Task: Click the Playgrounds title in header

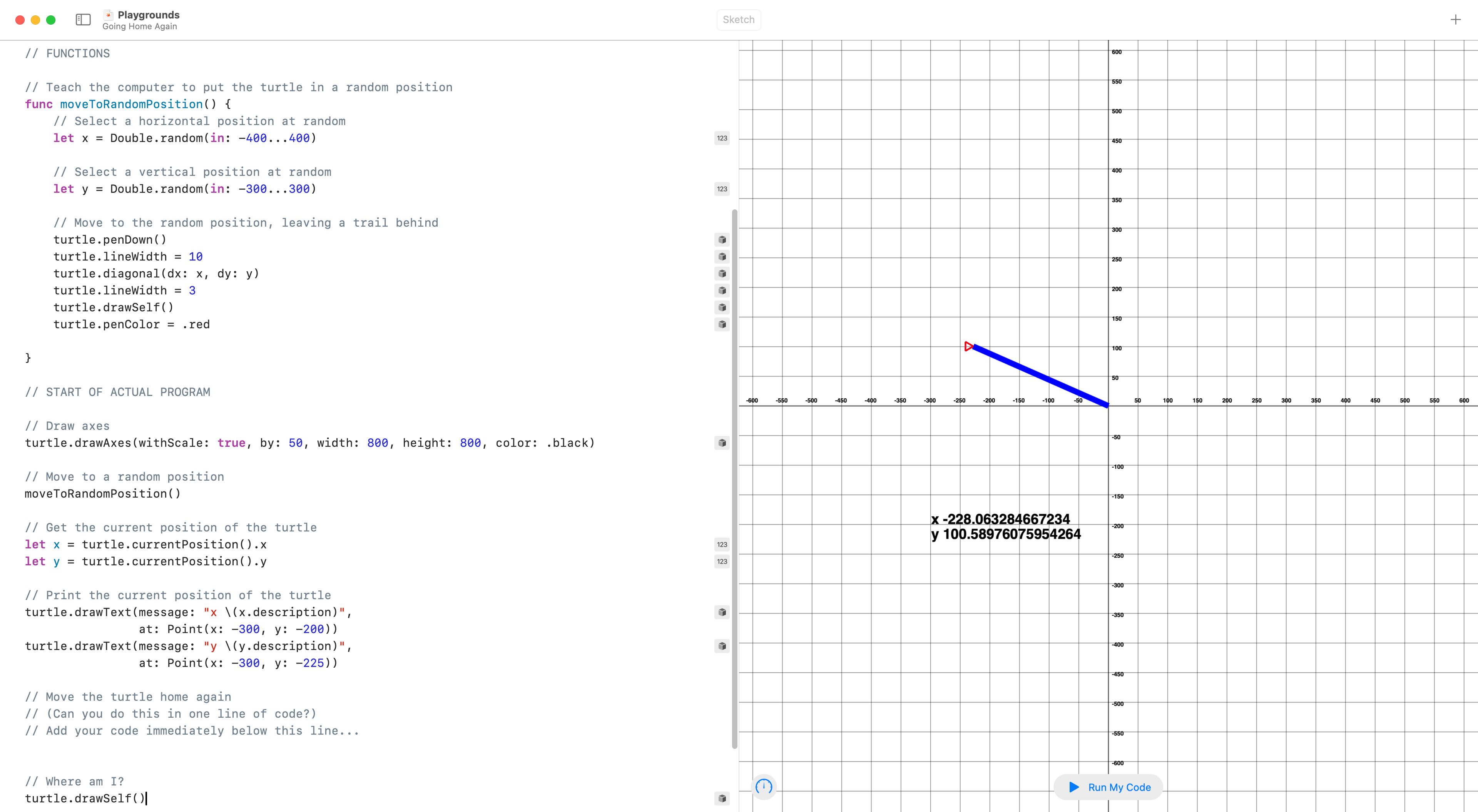Action: pyautogui.click(x=148, y=15)
